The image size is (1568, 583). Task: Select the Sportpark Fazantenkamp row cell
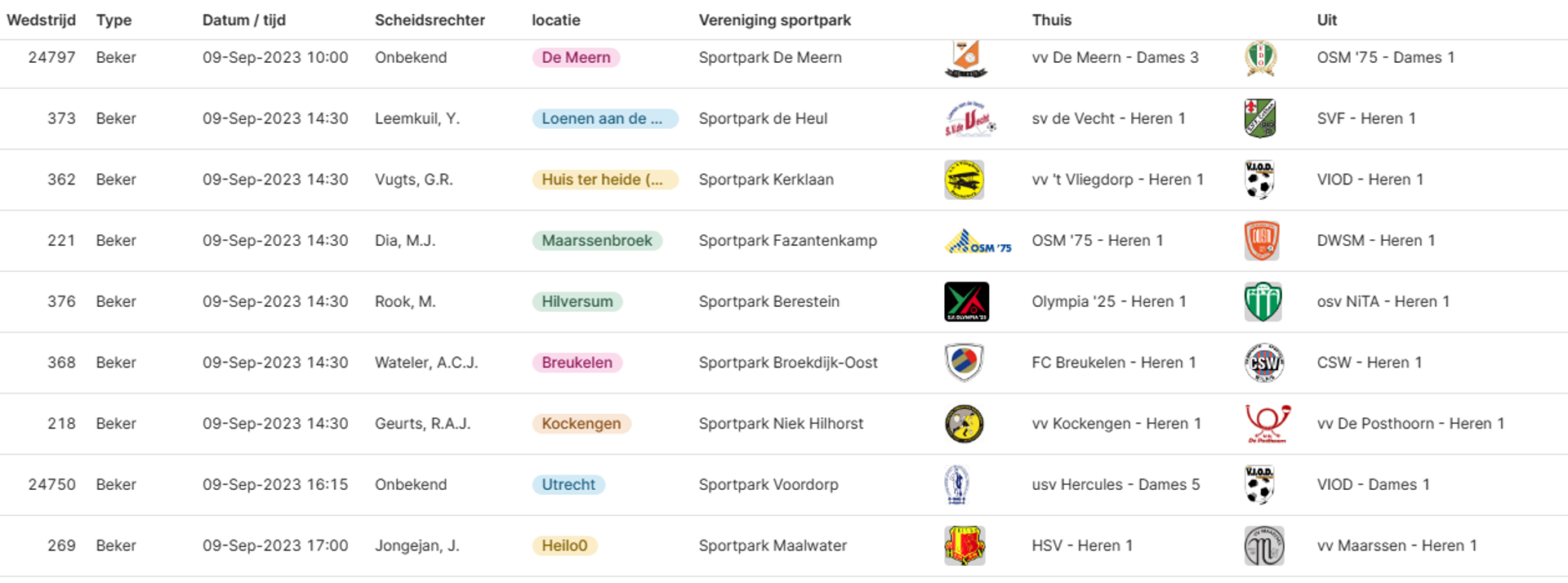pos(788,241)
